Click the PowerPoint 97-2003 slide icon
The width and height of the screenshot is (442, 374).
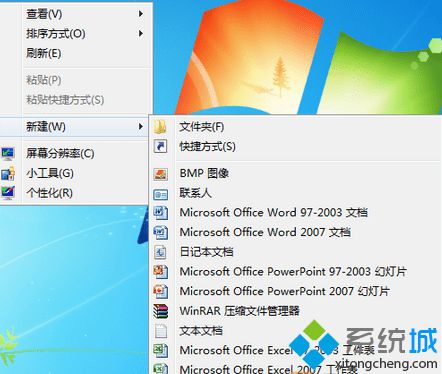tap(160, 272)
